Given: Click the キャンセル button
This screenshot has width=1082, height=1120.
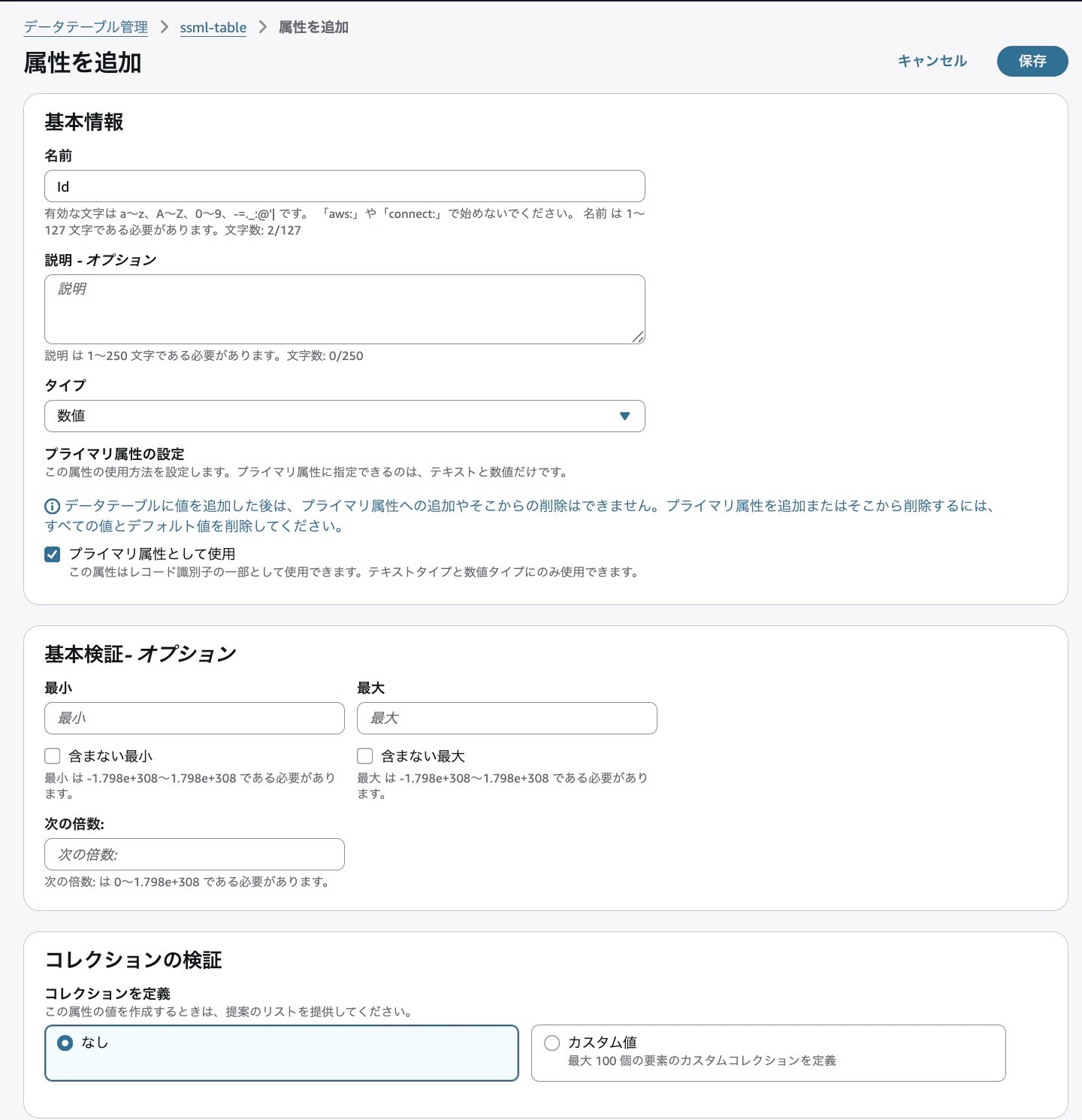Looking at the screenshot, I should [x=932, y=61].
